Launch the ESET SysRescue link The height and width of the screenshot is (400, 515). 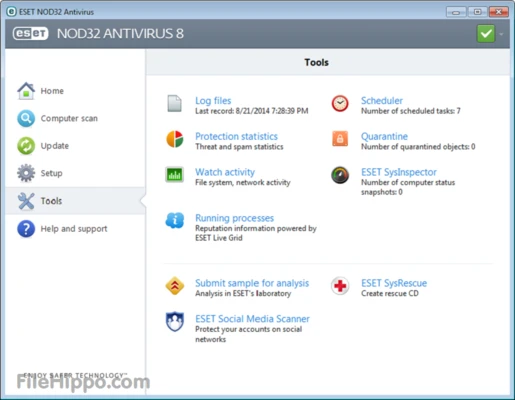tap(394, 283)
